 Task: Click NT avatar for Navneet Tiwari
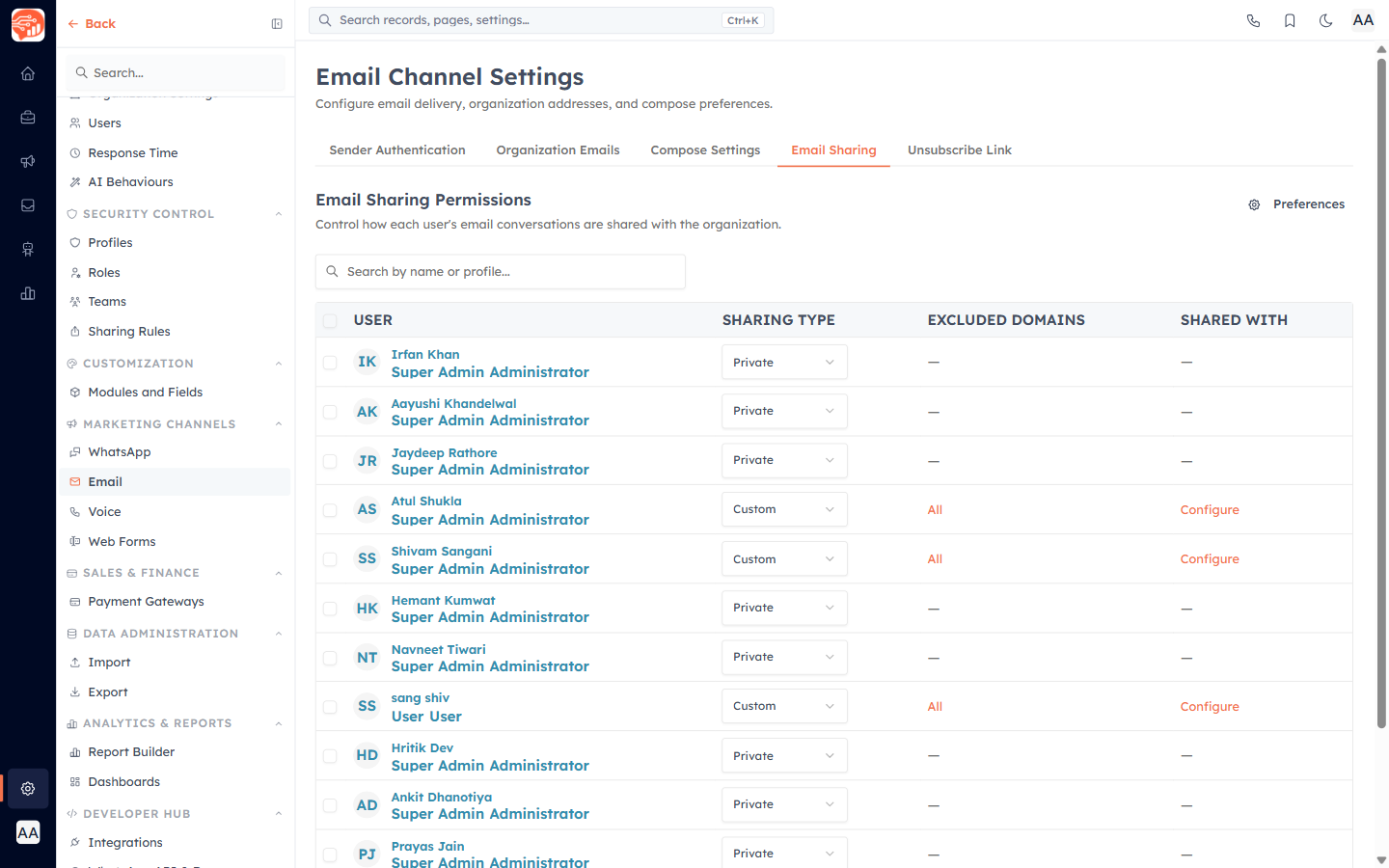[368, 658]
